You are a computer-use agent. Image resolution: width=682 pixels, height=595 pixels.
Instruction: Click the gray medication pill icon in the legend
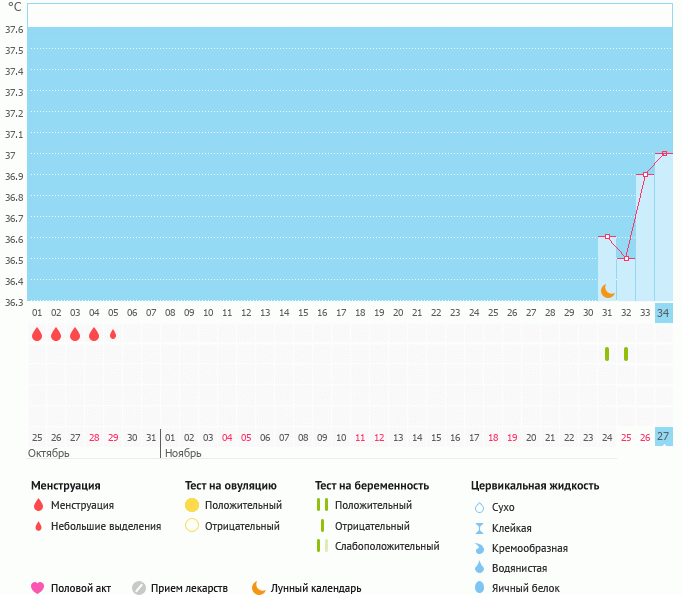click(x=139, y=588)
